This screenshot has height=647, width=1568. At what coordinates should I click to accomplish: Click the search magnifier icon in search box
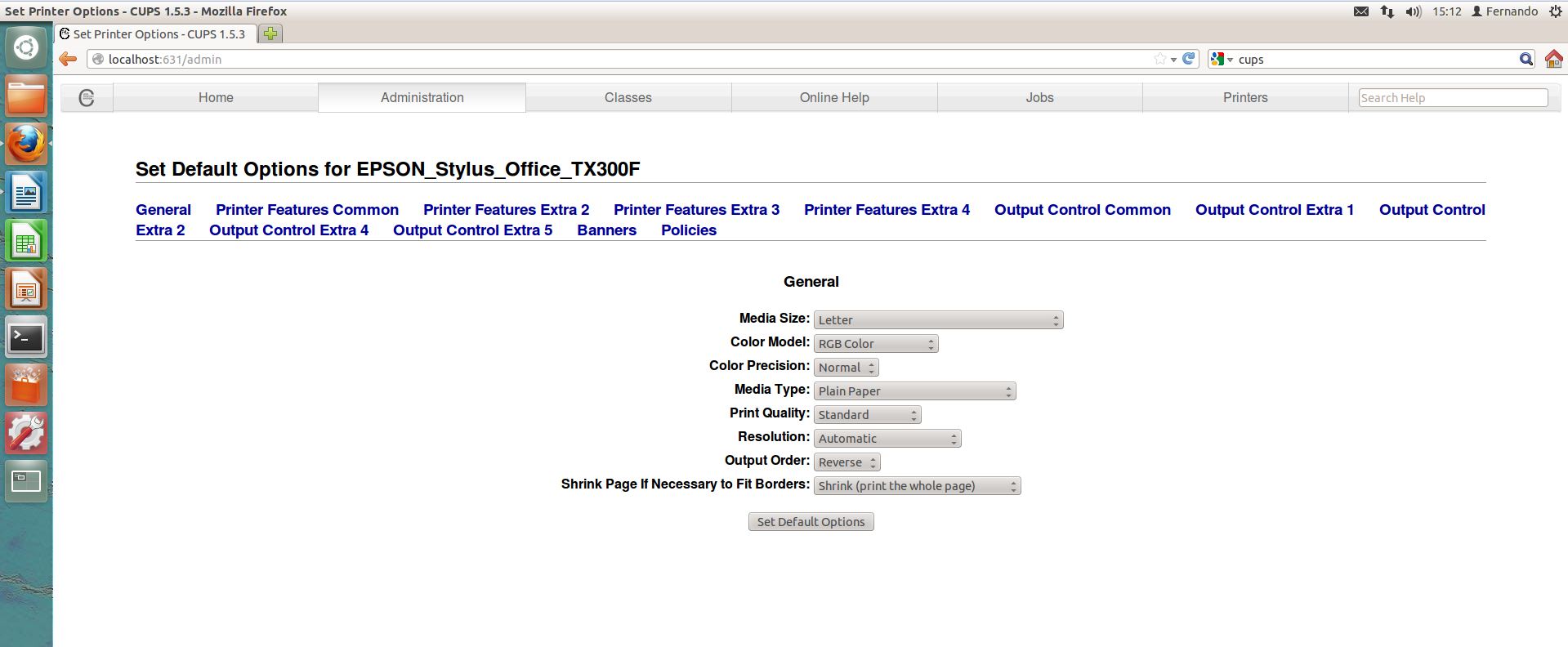click(1526, 59)
